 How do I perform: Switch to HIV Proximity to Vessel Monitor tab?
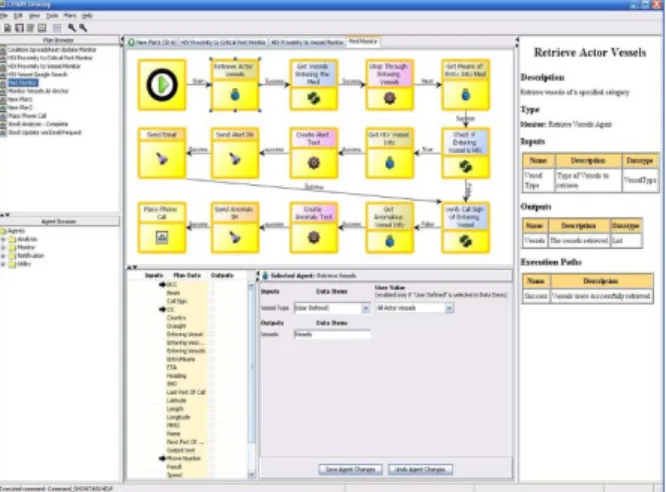(x=307, y=42)
